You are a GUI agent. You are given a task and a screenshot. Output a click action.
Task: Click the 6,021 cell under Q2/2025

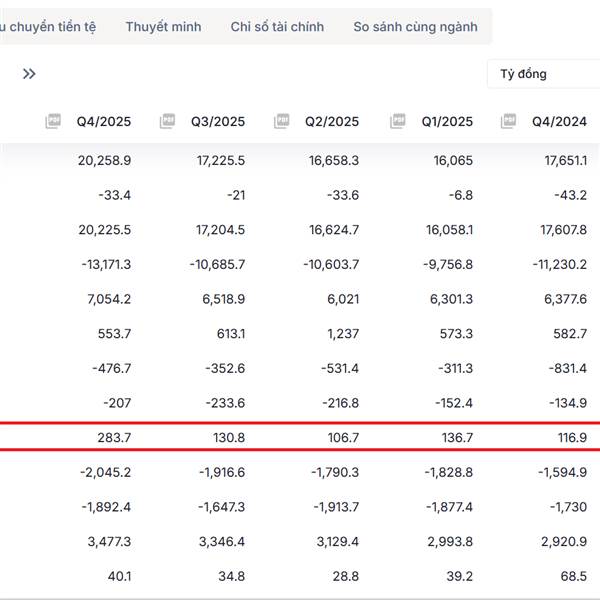point(340,298)
